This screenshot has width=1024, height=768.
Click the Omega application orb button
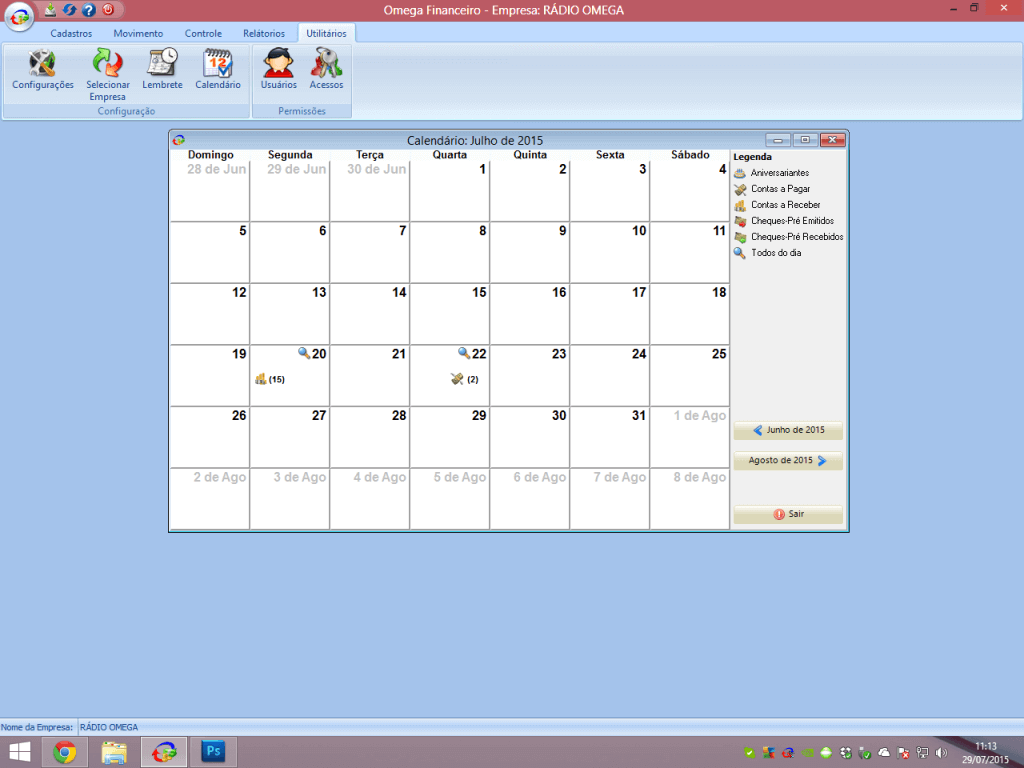(20, 17)
